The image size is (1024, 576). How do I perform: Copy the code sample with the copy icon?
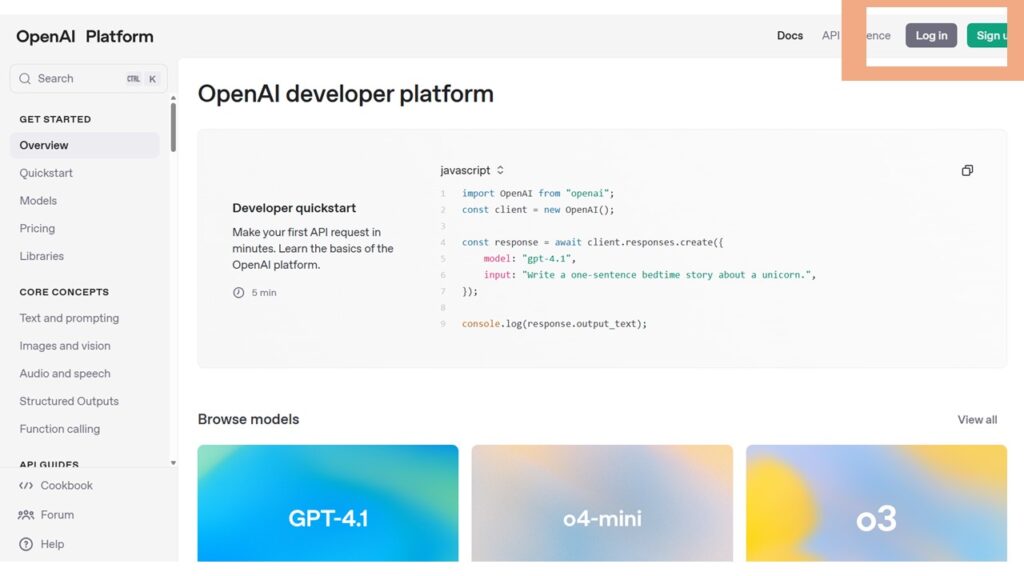[x=967, y=170]
